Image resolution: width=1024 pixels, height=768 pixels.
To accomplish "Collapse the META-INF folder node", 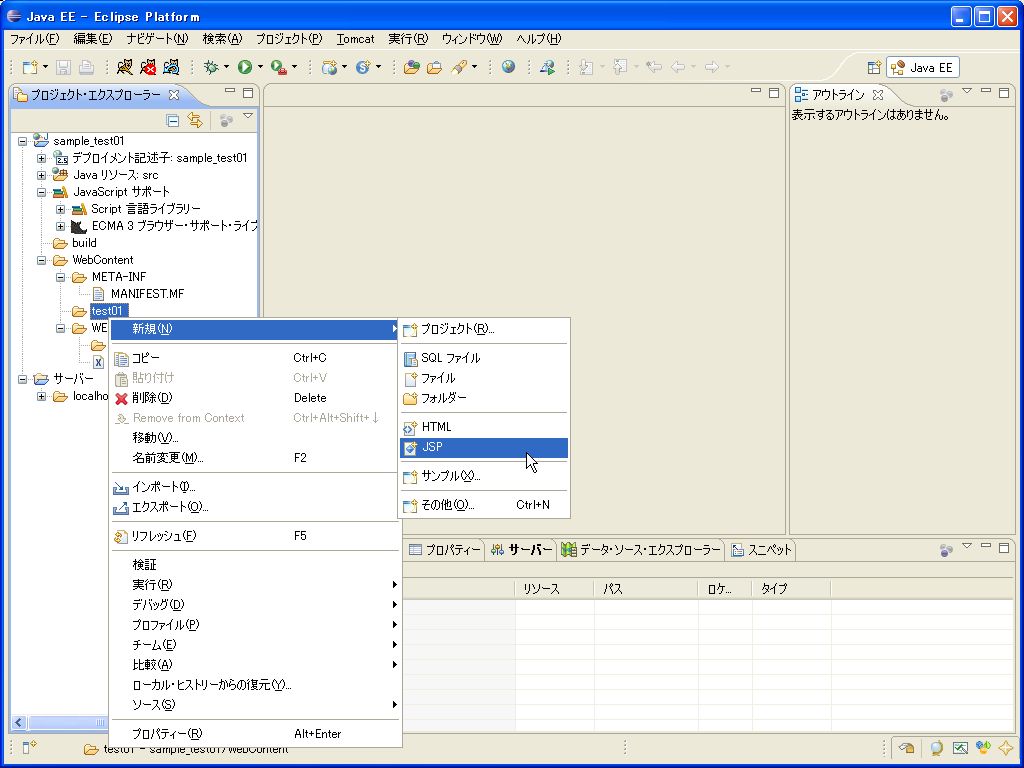I will 60,277.
